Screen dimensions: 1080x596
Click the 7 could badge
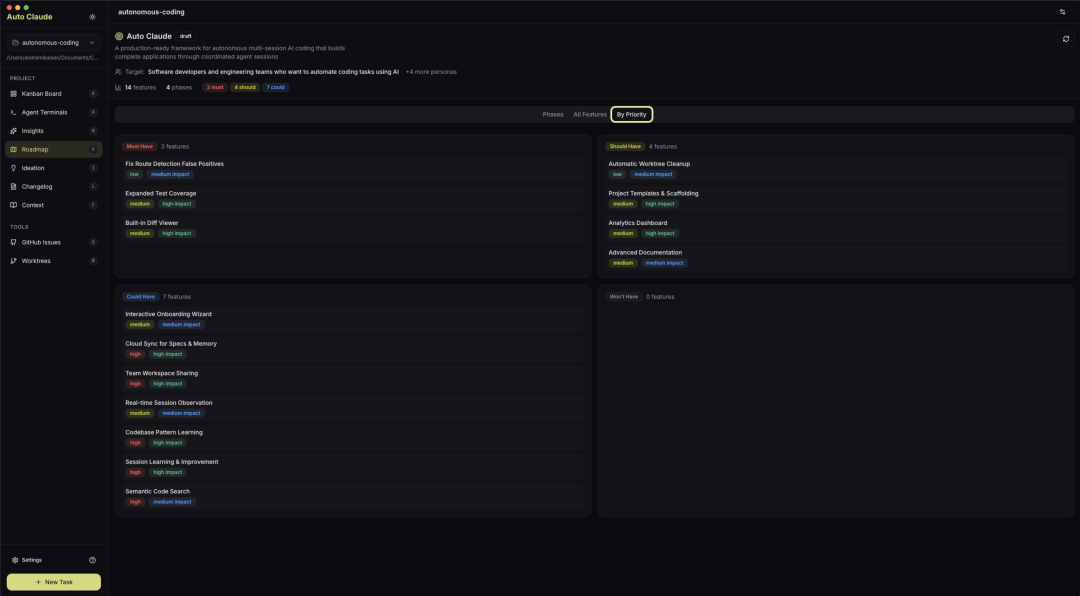point(276,88)
